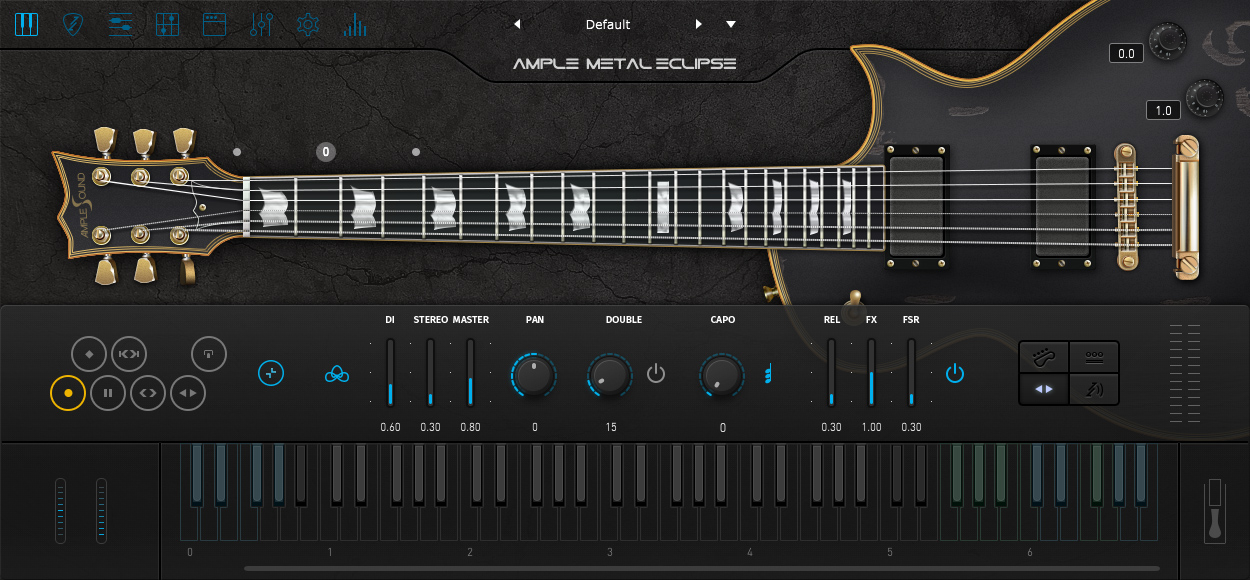Click the horizontal keyboard scrollbar
The width and height of the screenshot is (1250, 580).
(700, 569)
